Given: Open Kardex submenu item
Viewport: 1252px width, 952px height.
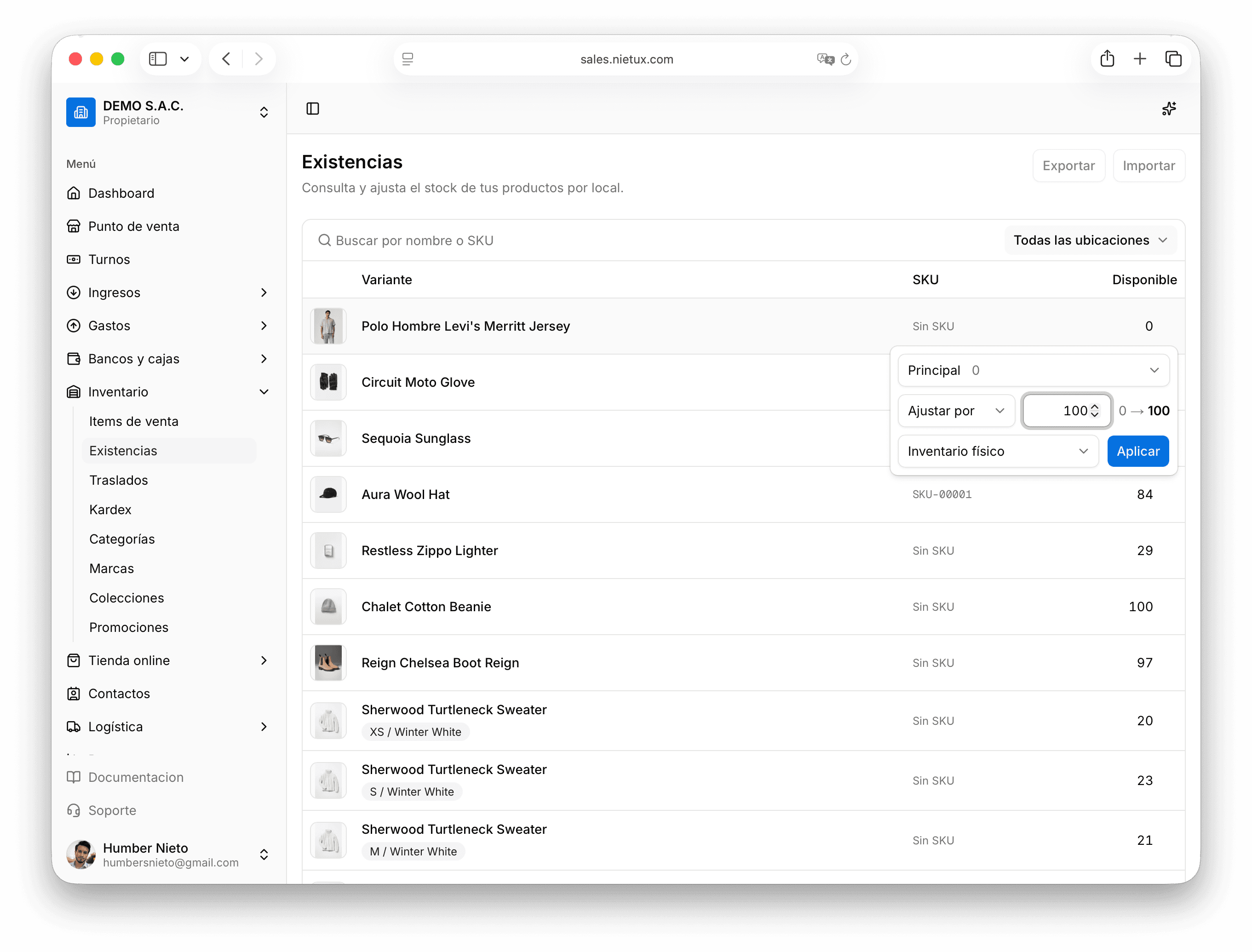Looking at the screenshot, I should 169,510.
